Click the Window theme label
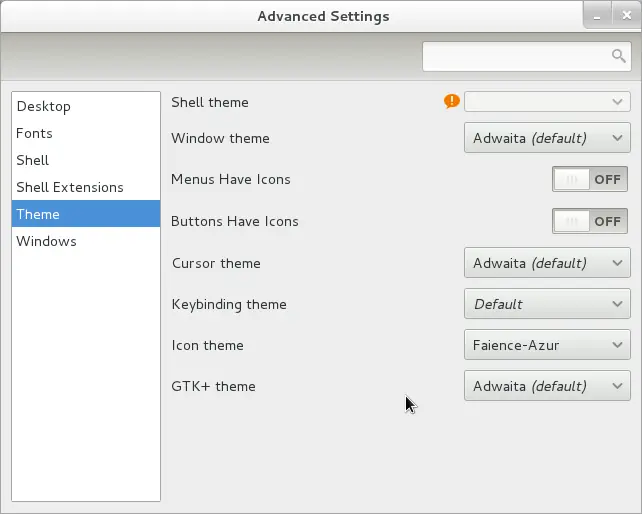642x514 pixels. [x=220, y=138]
